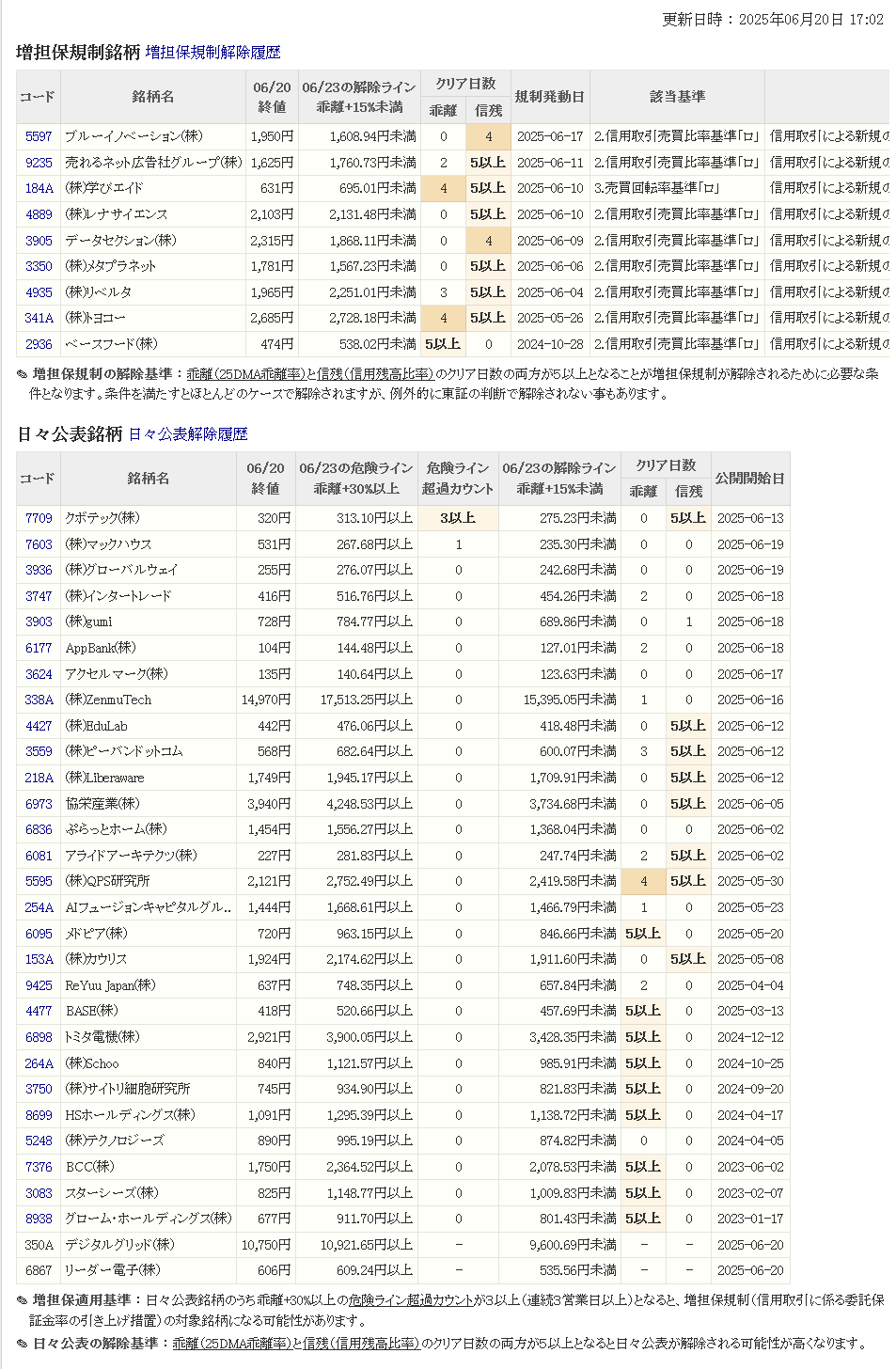This screenshot has width=896, height=1369.
Task: Click the 3以上 count cell for クボテック
Action: pos(458,518)
